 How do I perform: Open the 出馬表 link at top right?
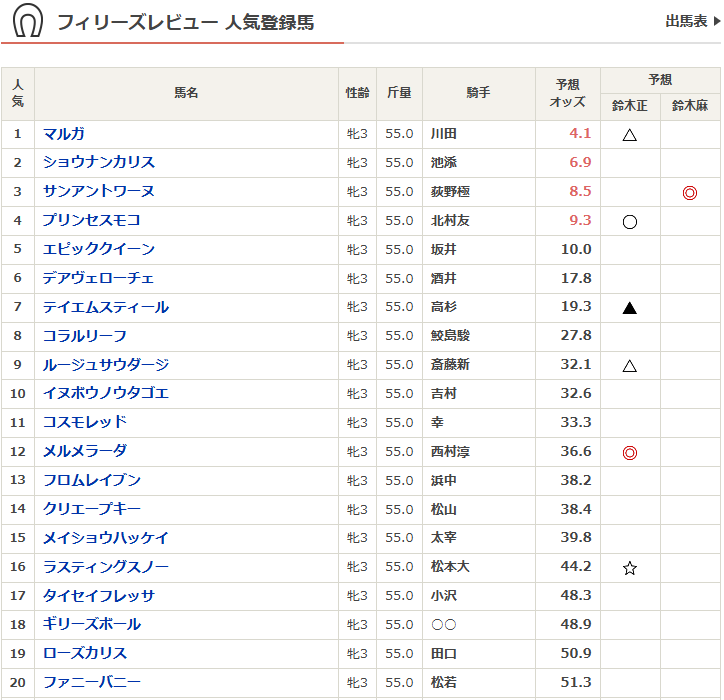point(692,21)
